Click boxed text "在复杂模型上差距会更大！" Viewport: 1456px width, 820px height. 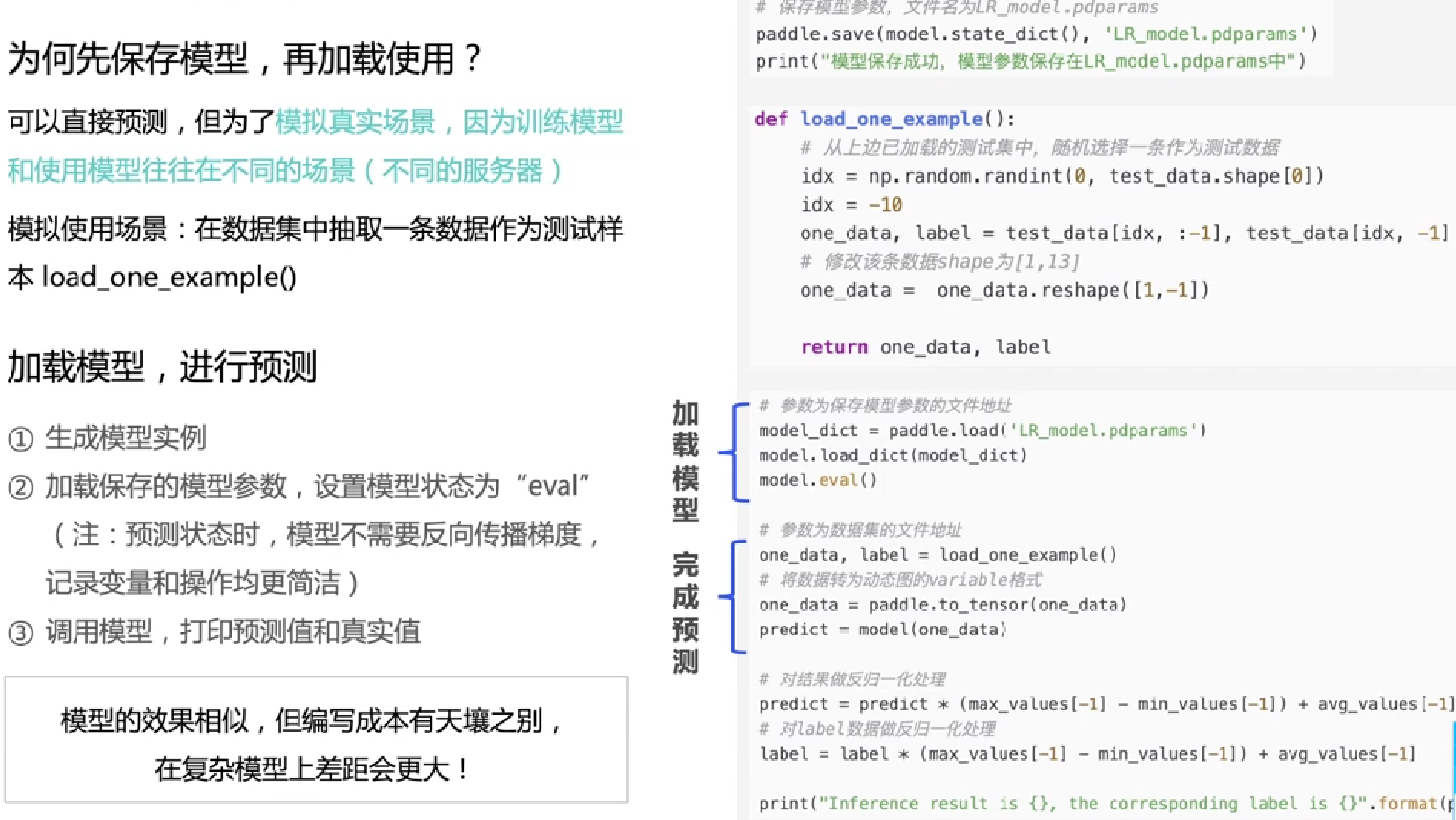pyautogui.click(x=313, y=768)
